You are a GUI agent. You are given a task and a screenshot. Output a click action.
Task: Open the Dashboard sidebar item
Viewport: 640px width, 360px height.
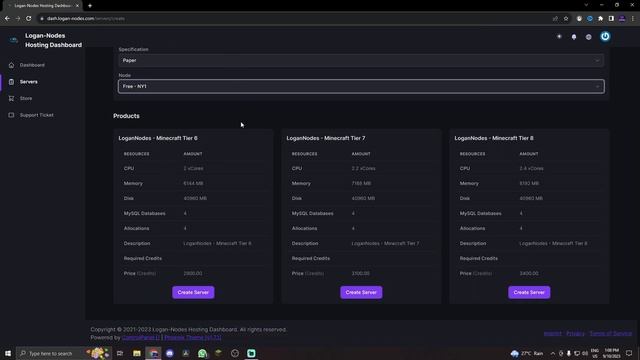point(32,65)
